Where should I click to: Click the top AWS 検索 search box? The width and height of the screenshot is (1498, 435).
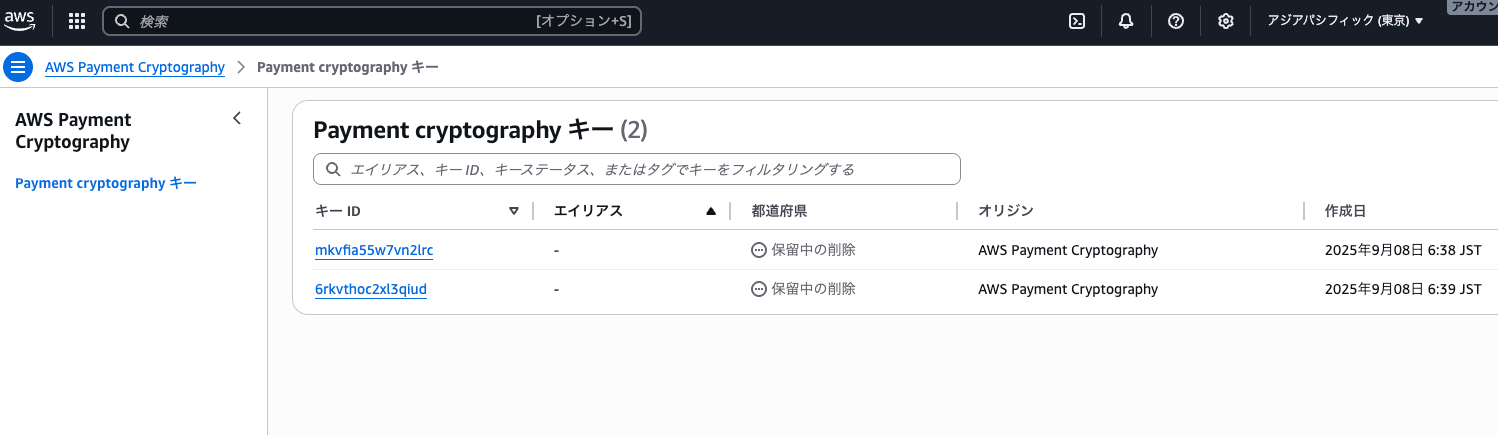click(372, 21)
